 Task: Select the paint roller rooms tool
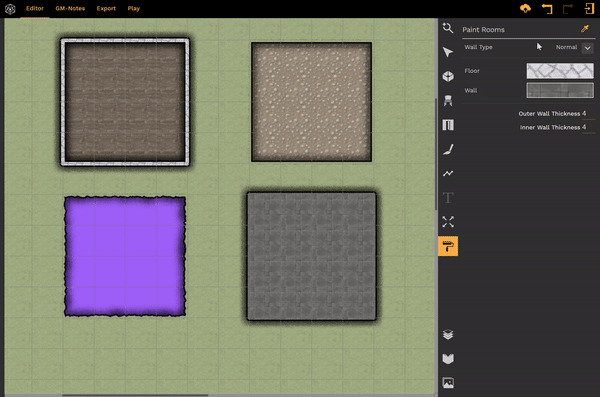(448, 246)
